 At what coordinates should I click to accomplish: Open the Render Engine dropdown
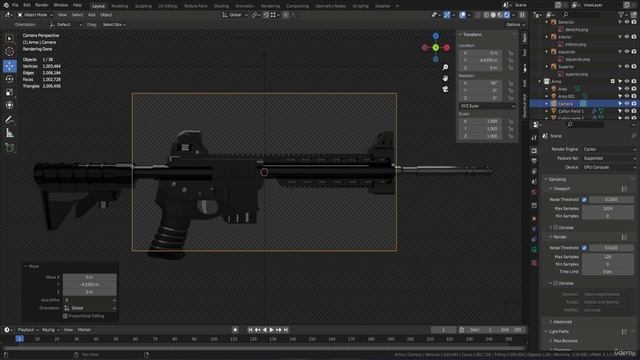[x=609, y=149]
